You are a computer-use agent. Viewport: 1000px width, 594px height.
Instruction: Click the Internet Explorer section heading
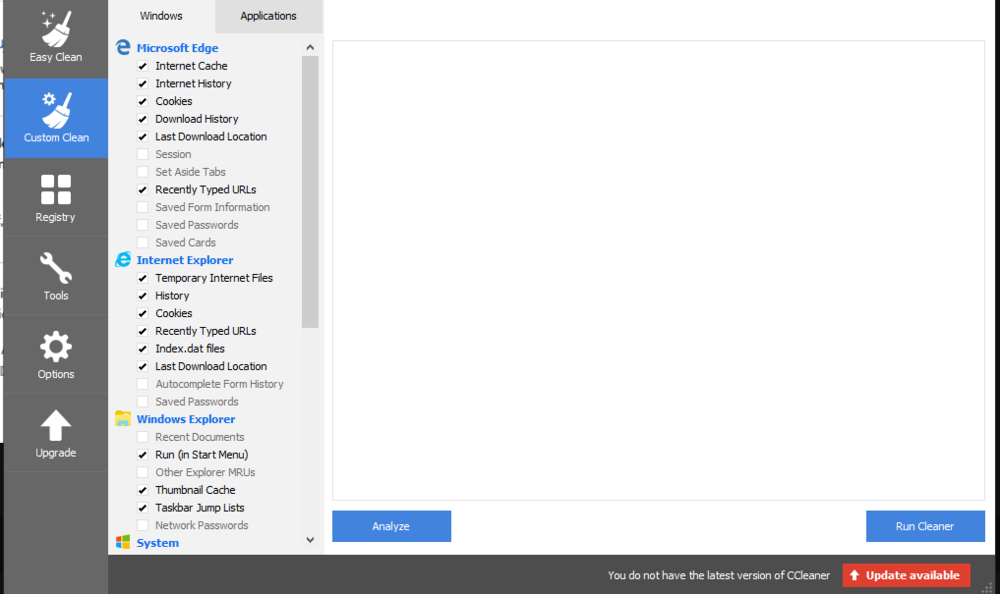pyautogui.click(x=185, y=260)
